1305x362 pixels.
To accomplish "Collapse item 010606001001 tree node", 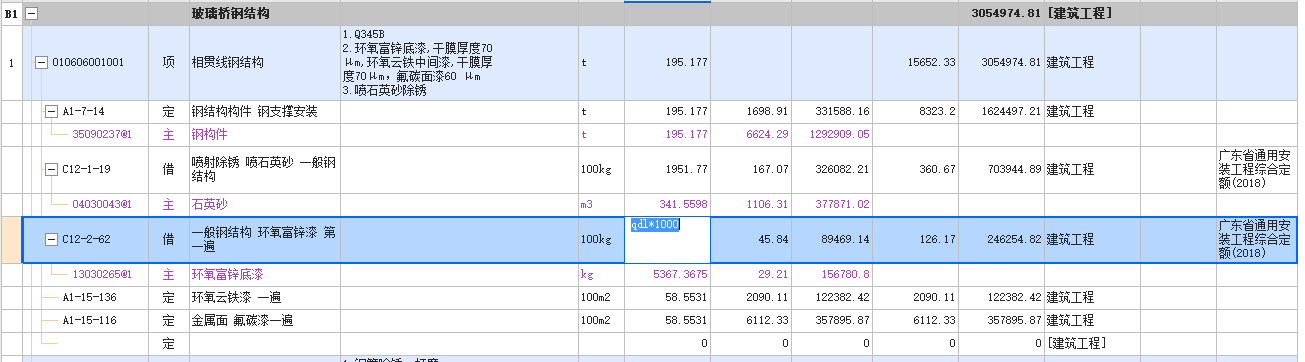I will [x=40, y=62].
